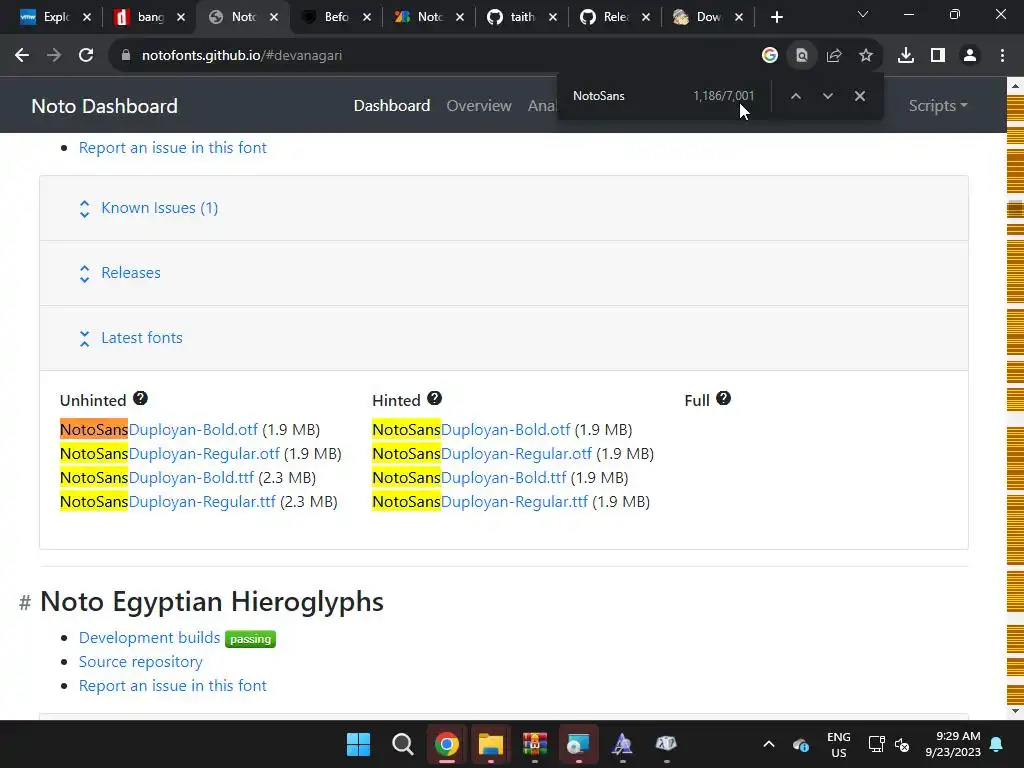Open Chrome three-dot menu
The image size is (1024, 768).
point(1002,56)
